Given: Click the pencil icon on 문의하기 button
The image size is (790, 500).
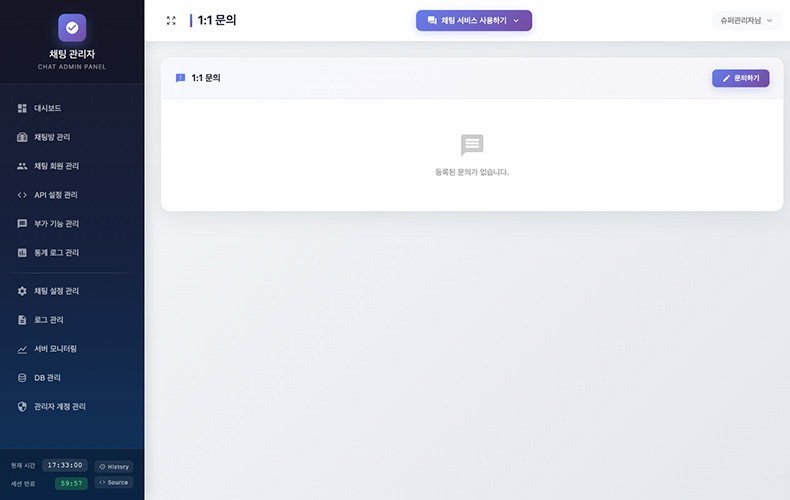Looking at the screenshot, I should point(726,79).
